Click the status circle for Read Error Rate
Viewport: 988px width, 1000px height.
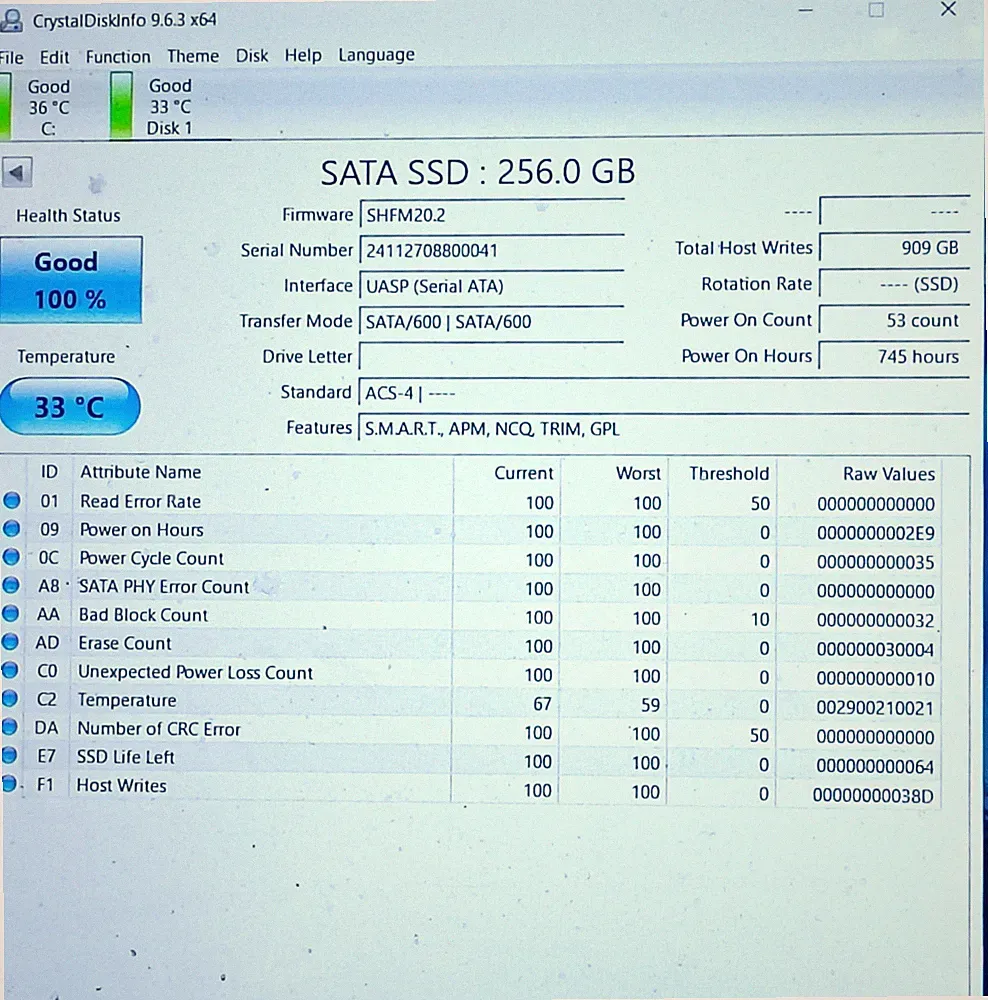(11, 501)
